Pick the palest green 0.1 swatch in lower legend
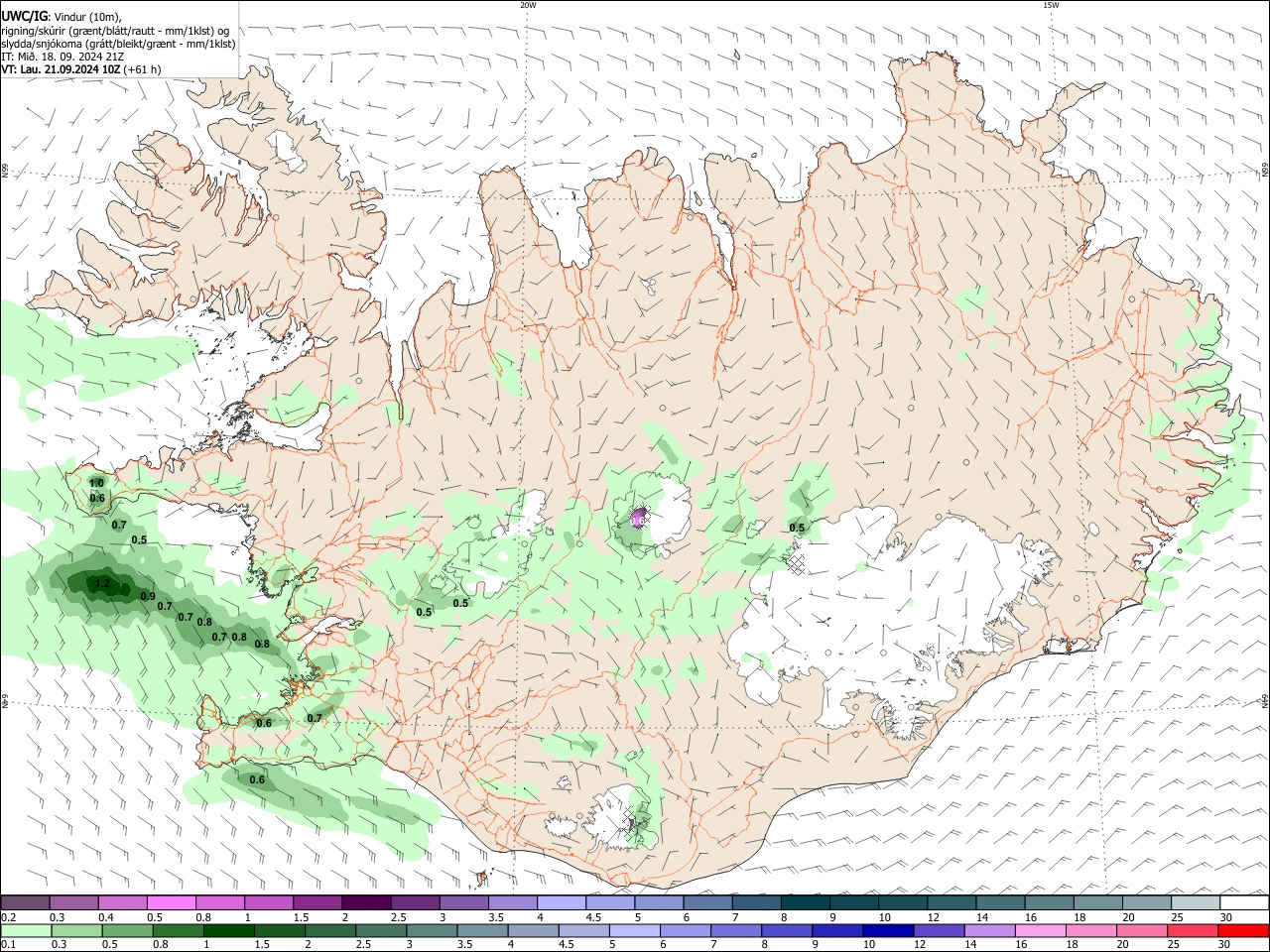Image resolution: width=1270 pixels, height=952 pixels. (x=26, y=931)
